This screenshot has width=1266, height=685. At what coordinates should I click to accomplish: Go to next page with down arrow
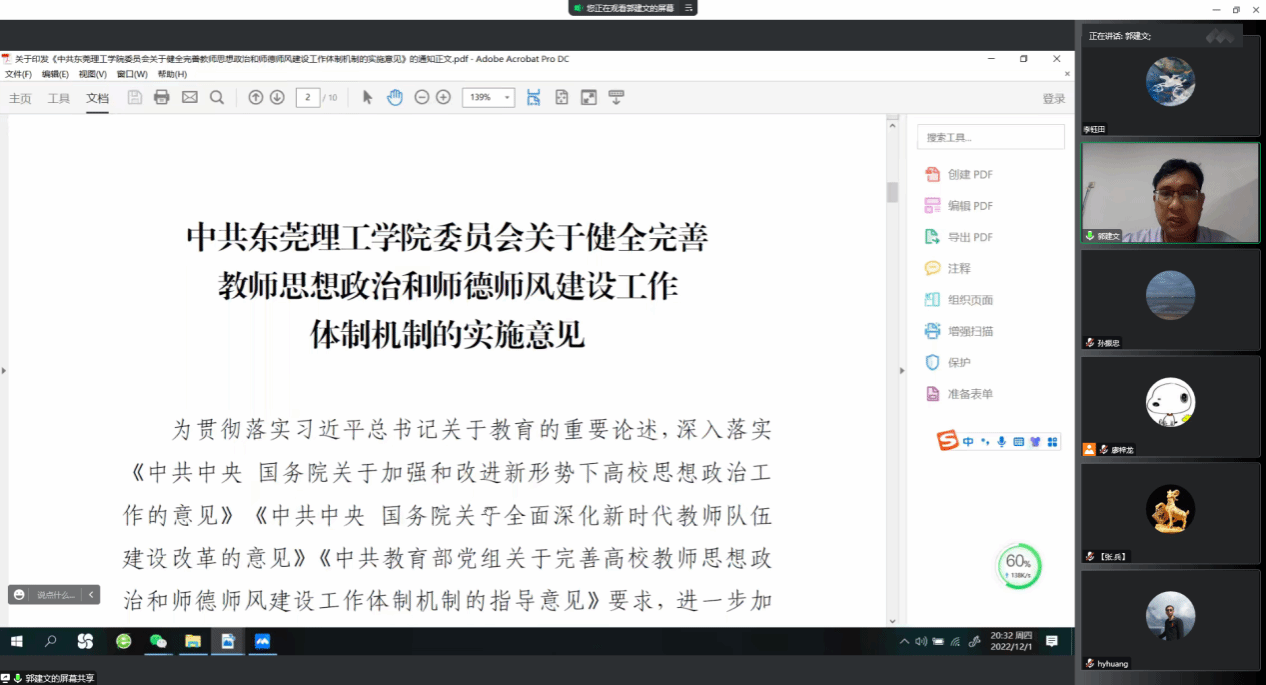pyautogui.click(x=277, y=97)
